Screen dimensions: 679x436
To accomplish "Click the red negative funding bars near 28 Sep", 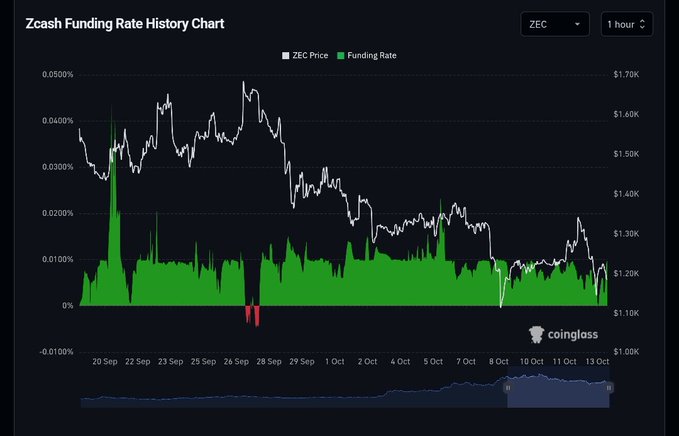I will coord(252,315).
